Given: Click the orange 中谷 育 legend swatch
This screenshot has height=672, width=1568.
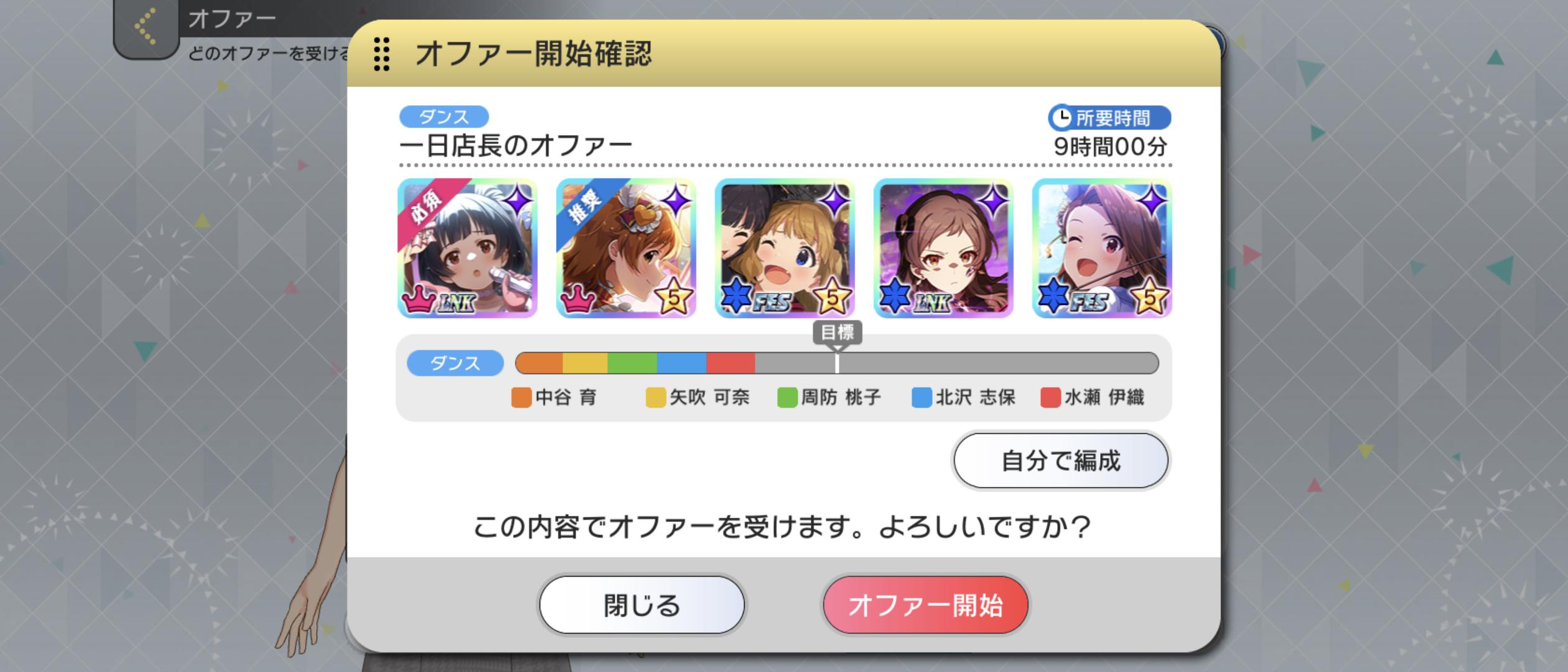Looking at the screenshot, I should (521, 398).
